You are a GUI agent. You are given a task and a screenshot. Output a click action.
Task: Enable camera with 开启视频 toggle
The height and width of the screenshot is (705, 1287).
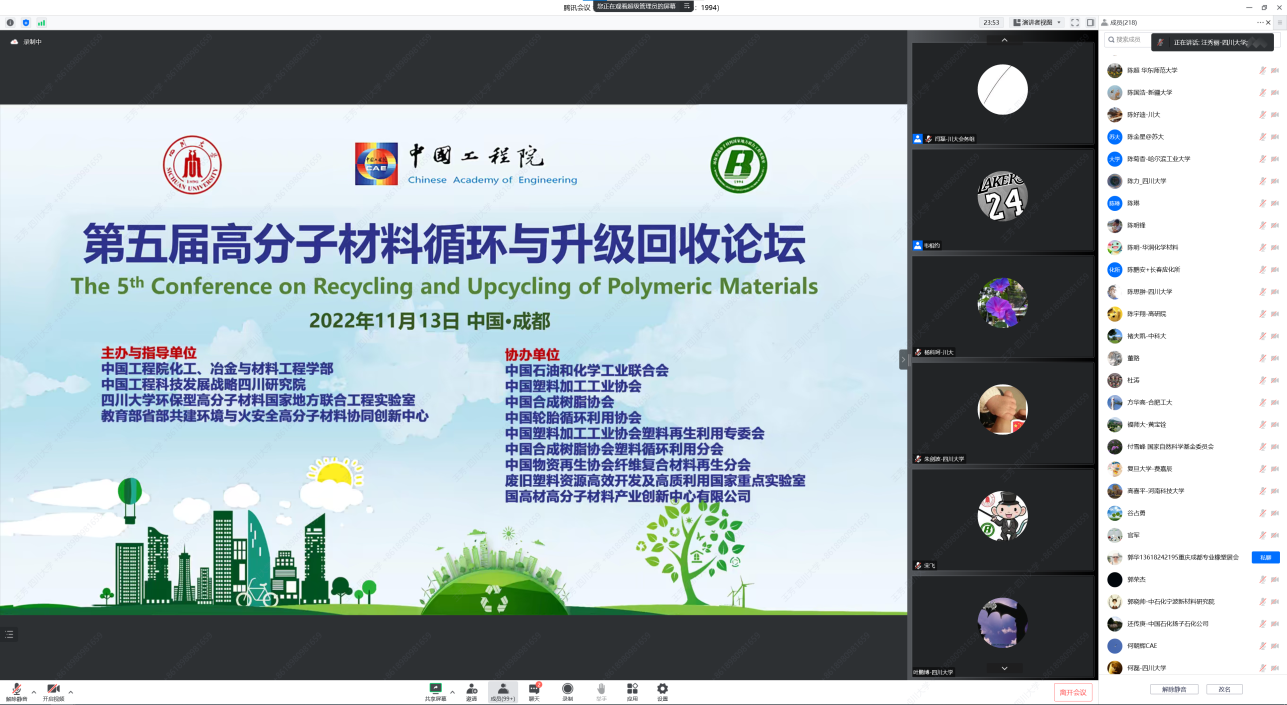[53, 690]
